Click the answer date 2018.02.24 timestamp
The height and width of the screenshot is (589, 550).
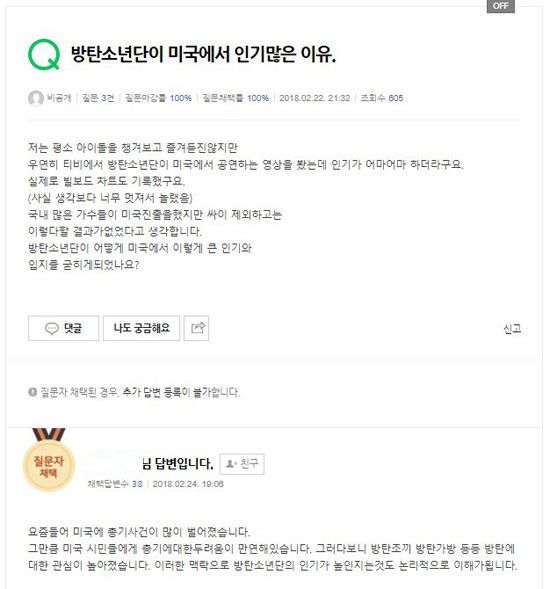188,484
